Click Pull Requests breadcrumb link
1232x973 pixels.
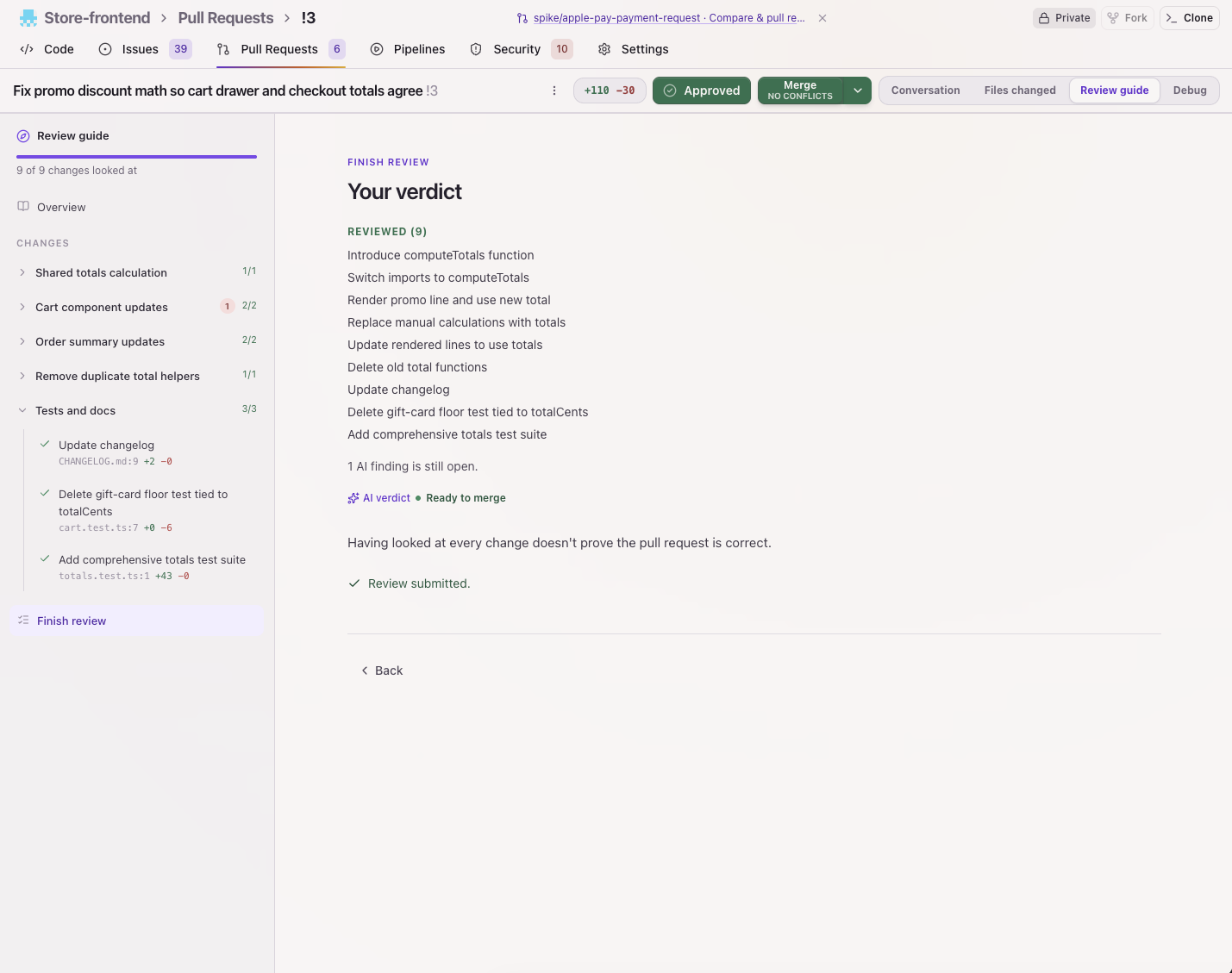(226, 18)
